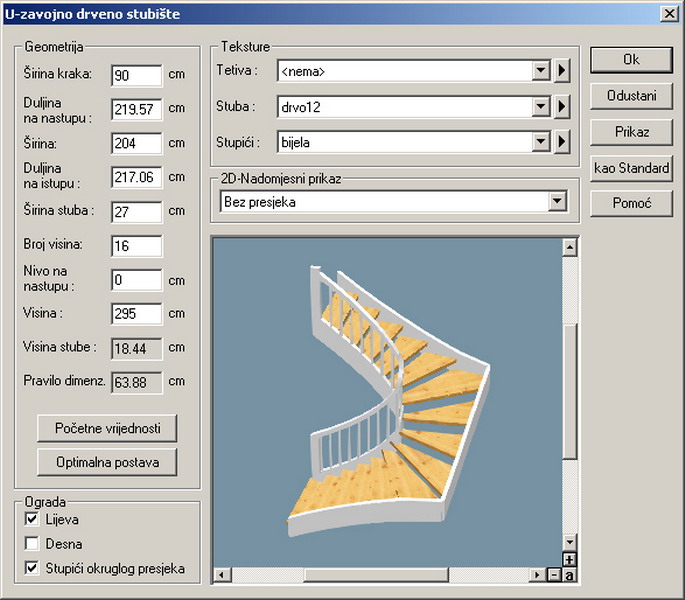685x600 pixels.
Task: Click the Visina stube field showing 18.44
Action: [137, 348]
